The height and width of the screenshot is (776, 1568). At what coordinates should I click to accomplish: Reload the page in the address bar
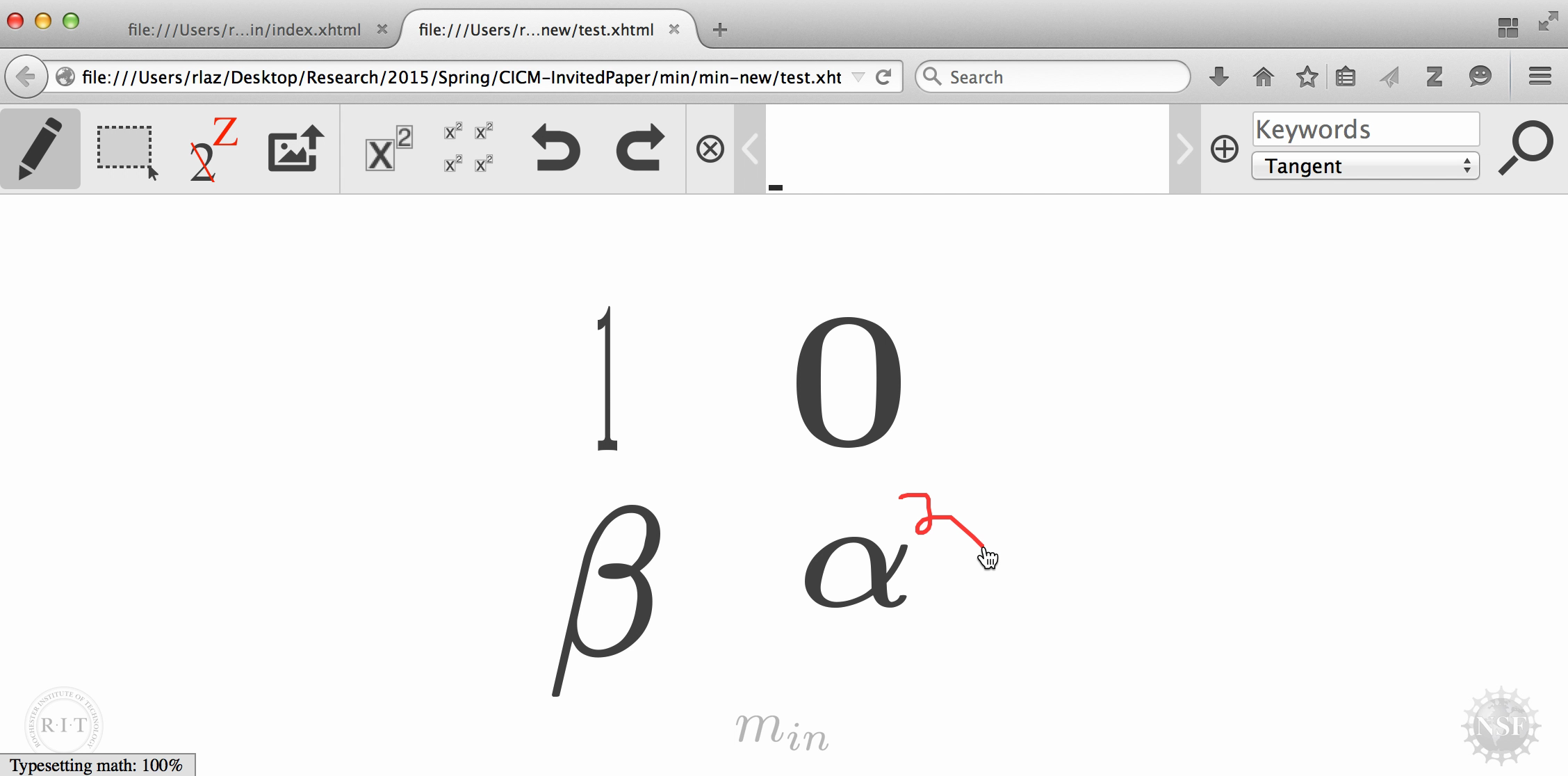click(x=883, y=77)
